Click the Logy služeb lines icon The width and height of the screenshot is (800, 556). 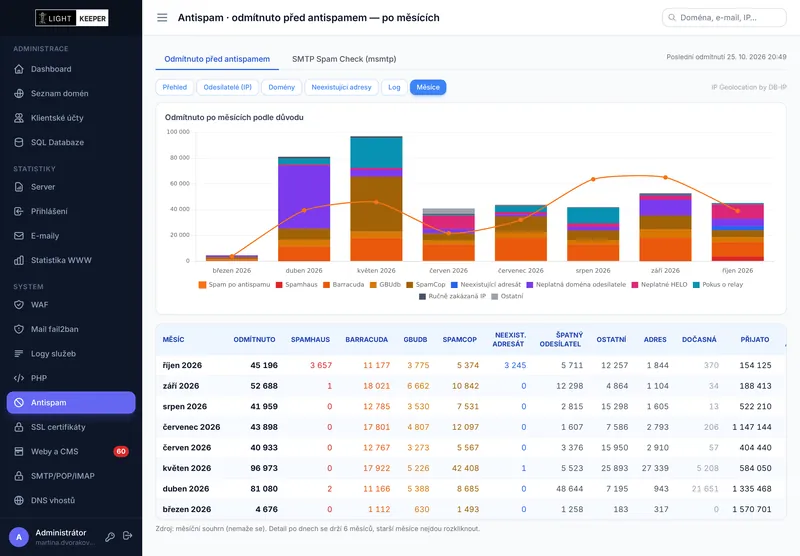tap(19, 353)
